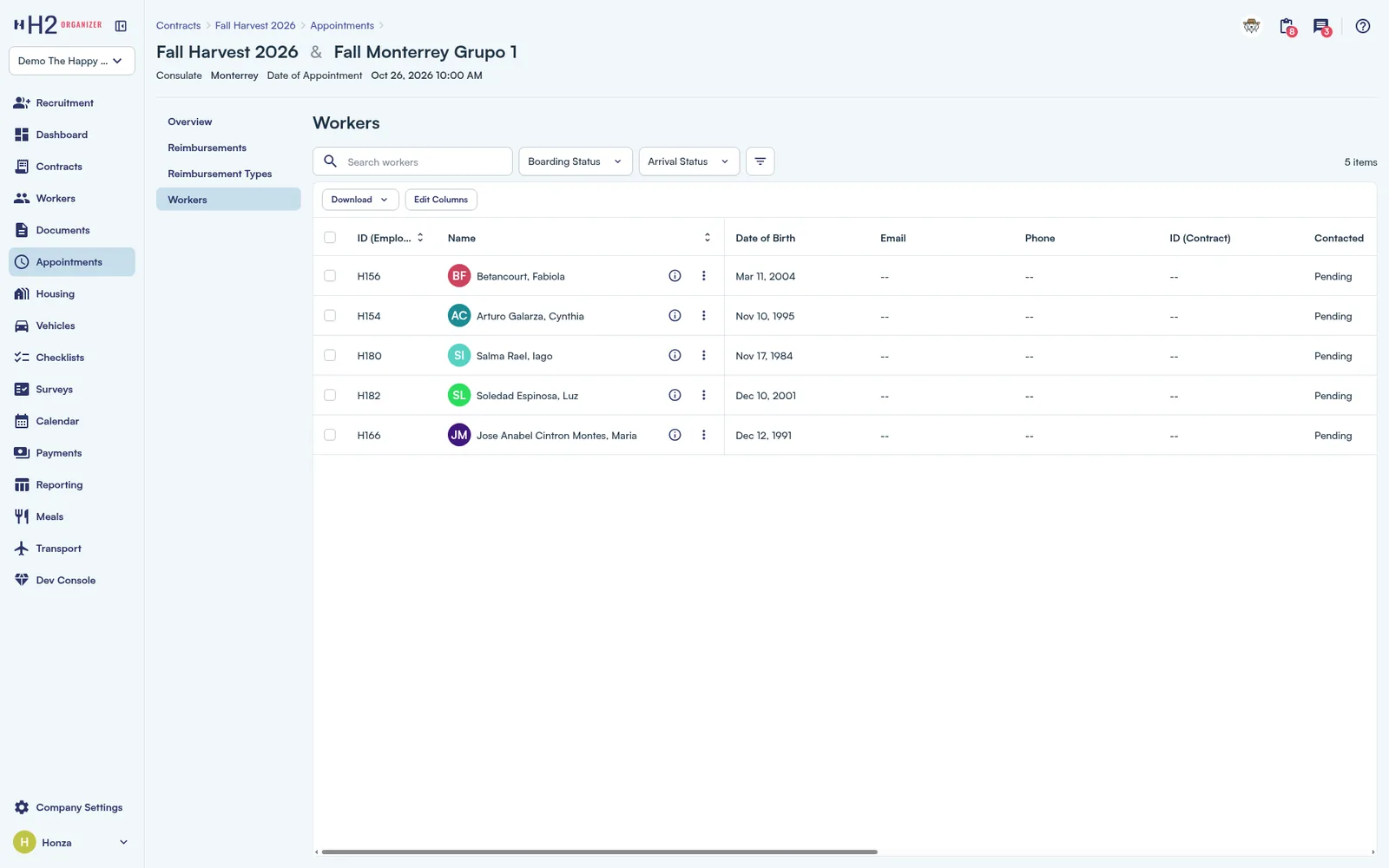Select the Workers sub-menu item
The width and height of the screenshot is (1389, 868).
(228, 200)
